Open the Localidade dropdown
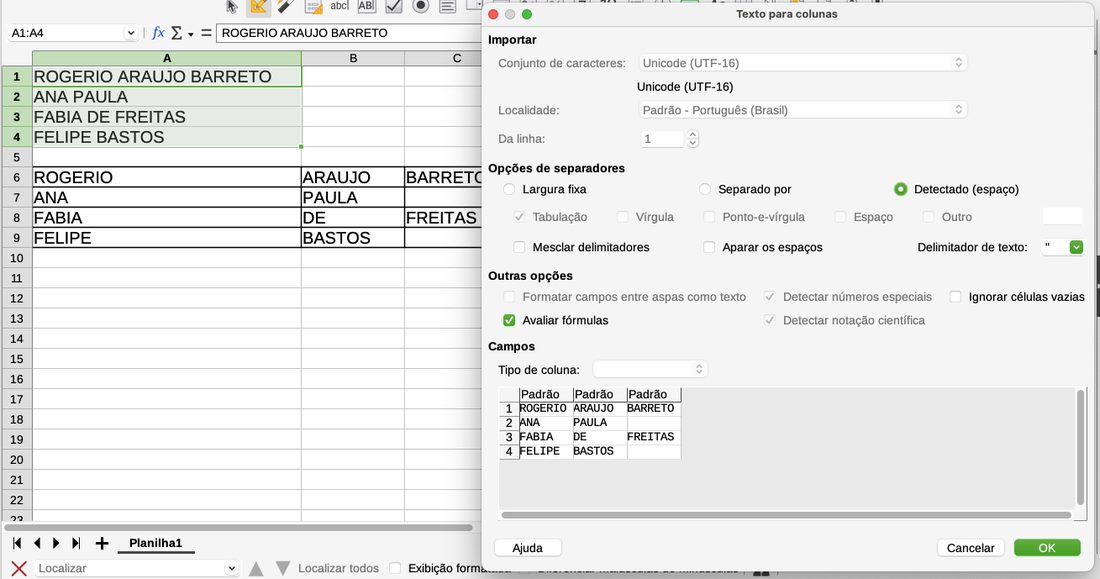1100x579 pixels. [x=803, y=109]
